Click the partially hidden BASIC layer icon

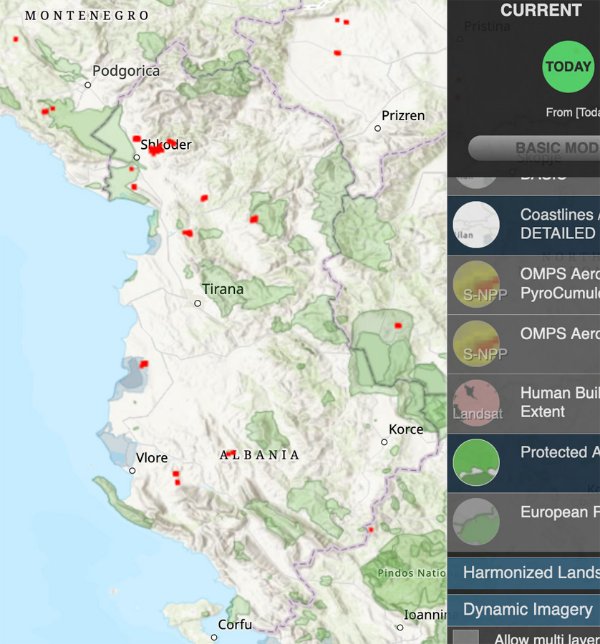476,178
